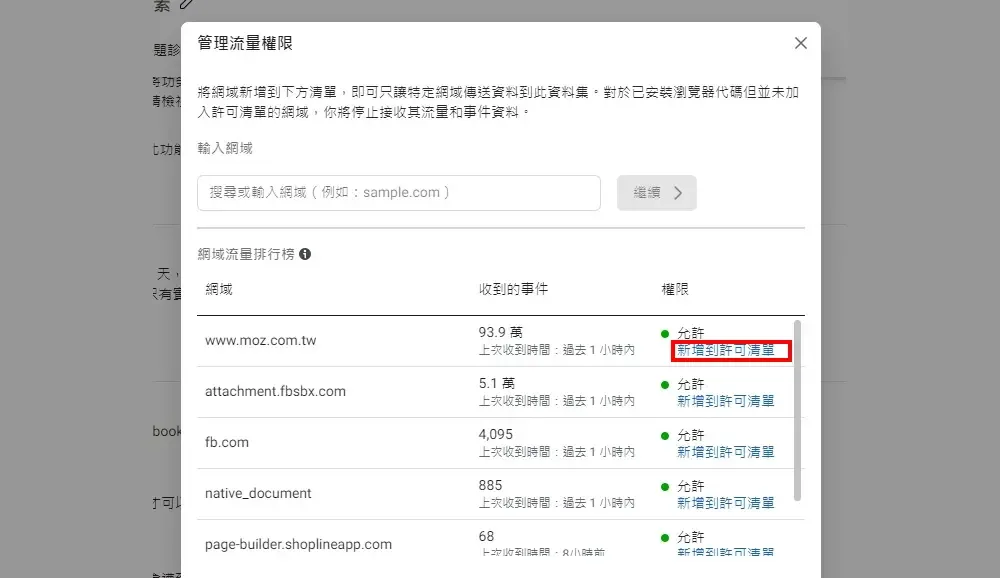Click the 網域流量排行榜 heading

tap(246, 254)
